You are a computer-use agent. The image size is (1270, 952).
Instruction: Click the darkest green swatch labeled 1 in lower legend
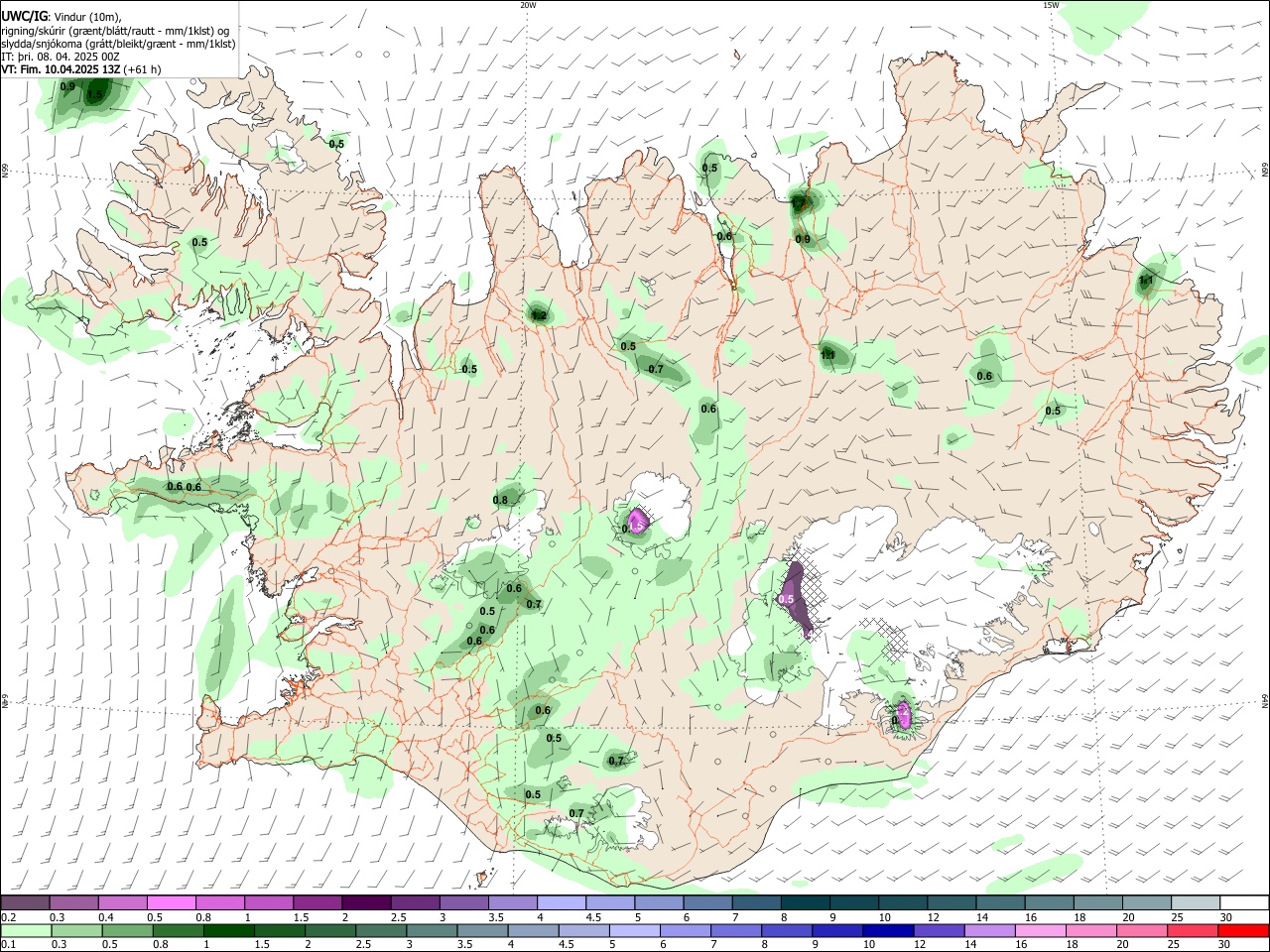pos(229,930)
